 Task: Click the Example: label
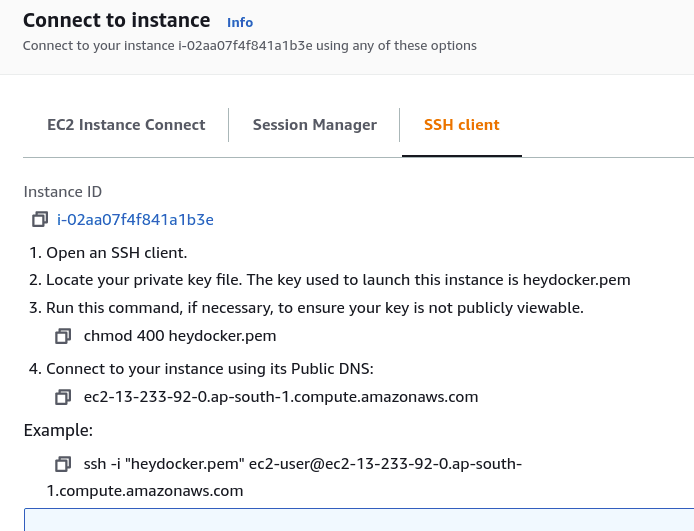(58, 430)
